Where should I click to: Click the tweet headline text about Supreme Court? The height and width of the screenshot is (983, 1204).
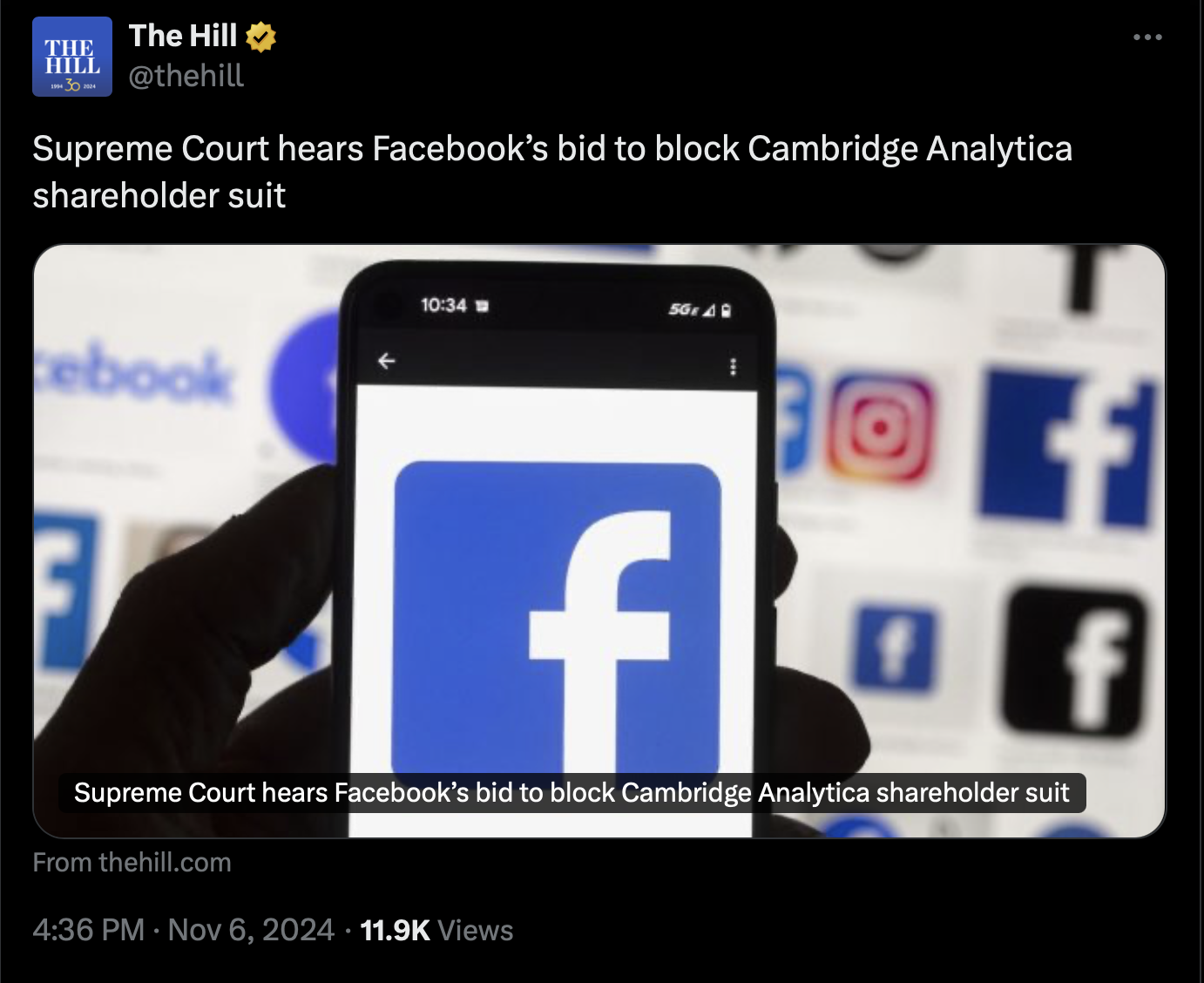coord(552,172)
